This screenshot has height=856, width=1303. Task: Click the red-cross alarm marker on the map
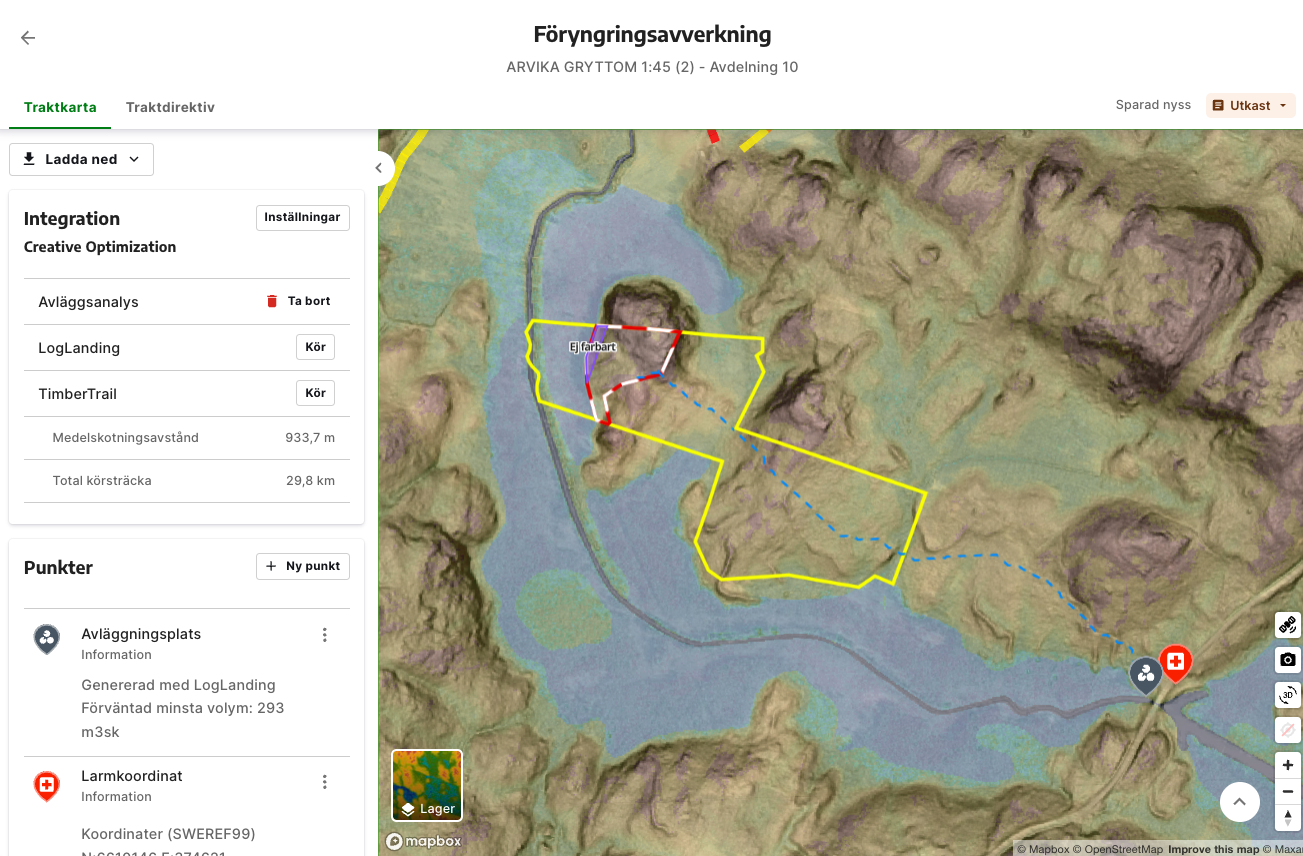[1176, 663]
